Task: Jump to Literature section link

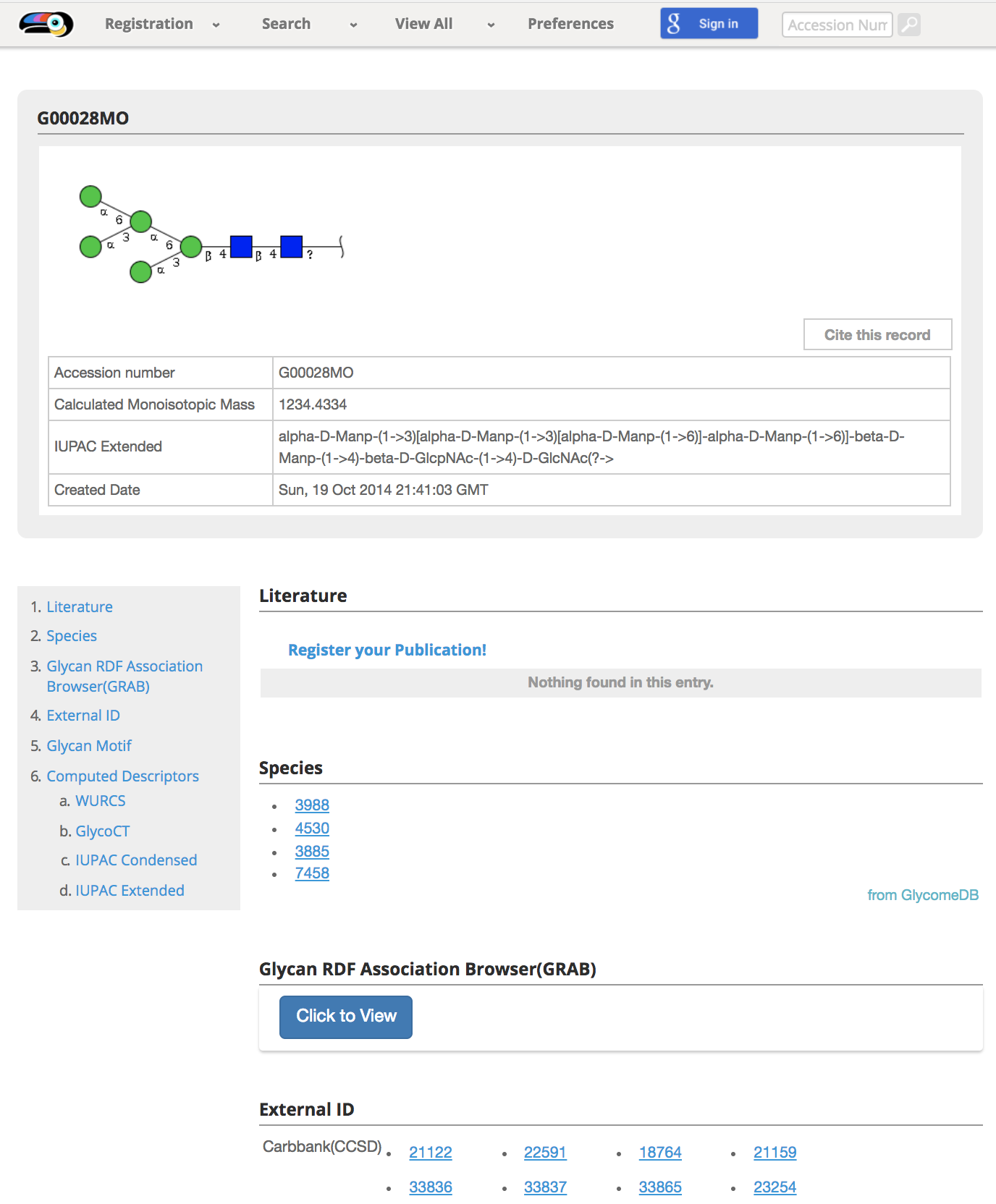Action: [80, 607]
